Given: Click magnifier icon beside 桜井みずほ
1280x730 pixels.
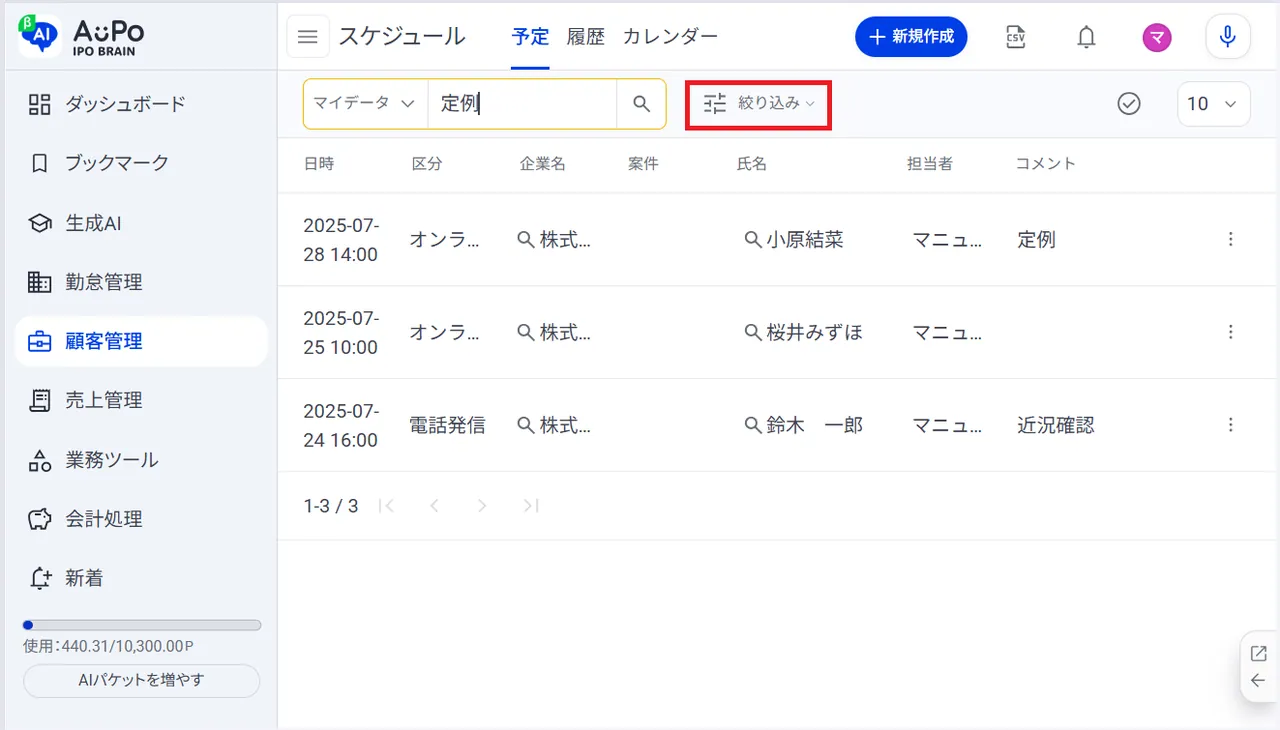Looking at the screenshot, I should (x=753, y=333).
